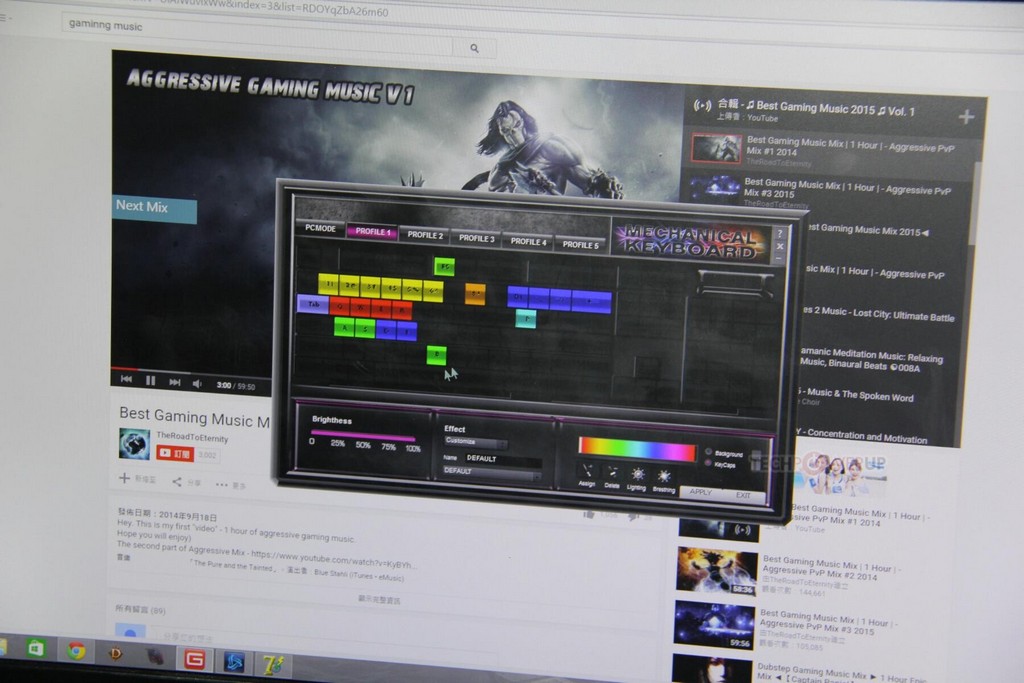Viewport: 1024px width, 683px height.
Task: Select the KeyCaps radio button
Action: [709, 463]
